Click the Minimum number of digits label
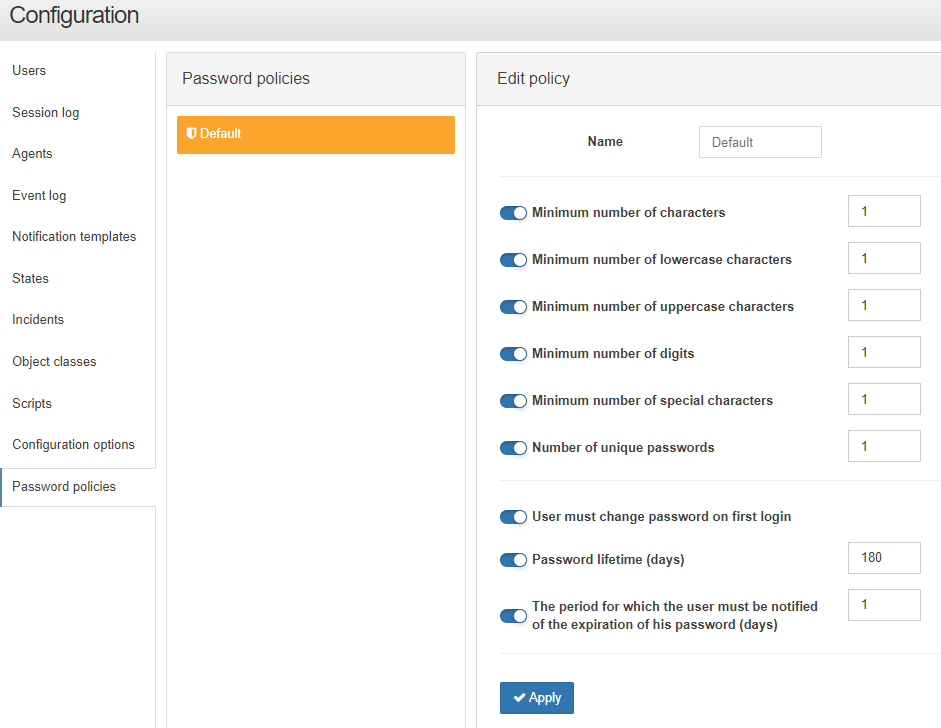Viewport: 941px width, 728px height. [613, 353]
